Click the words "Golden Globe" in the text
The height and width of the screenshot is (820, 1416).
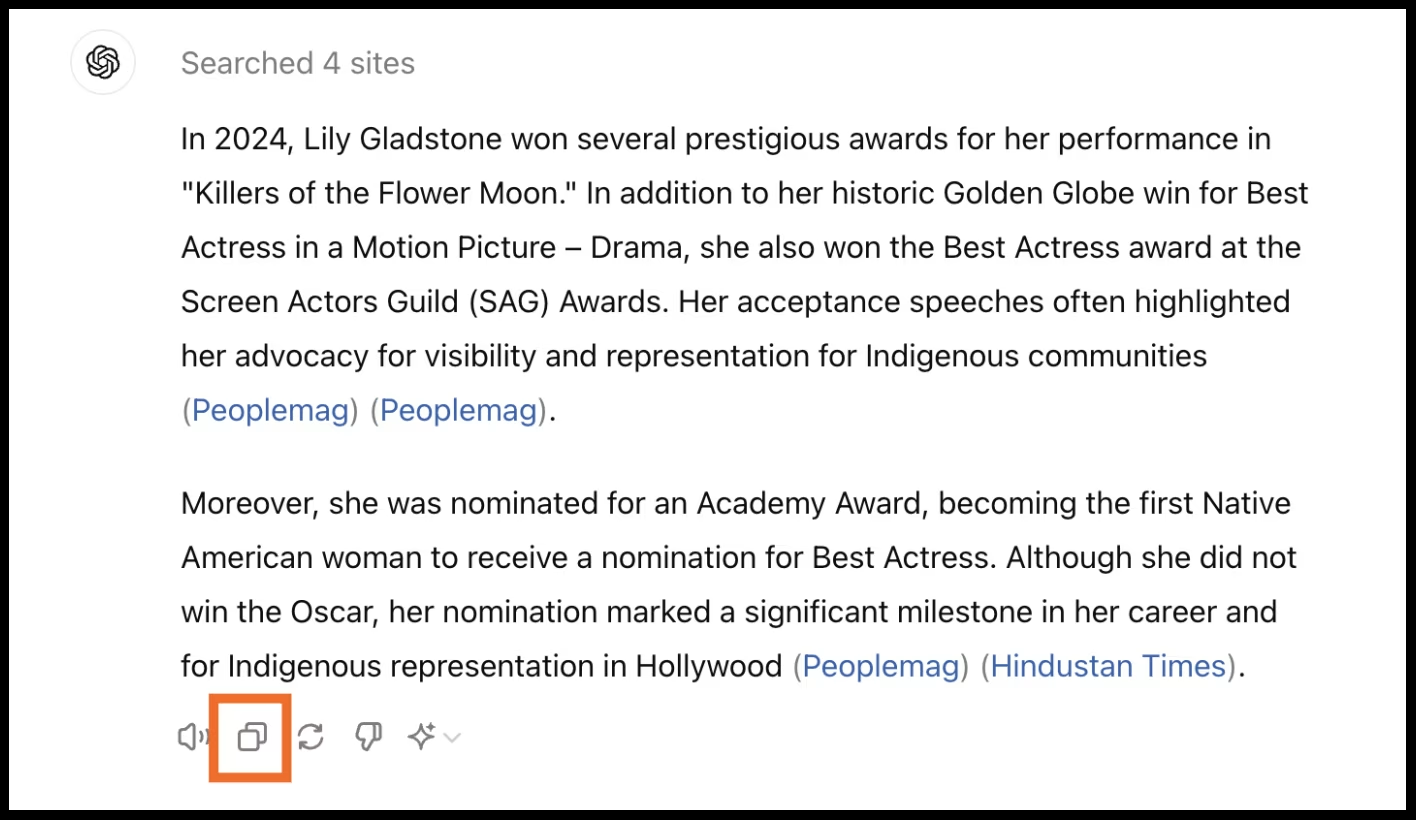pos(1035,192)
